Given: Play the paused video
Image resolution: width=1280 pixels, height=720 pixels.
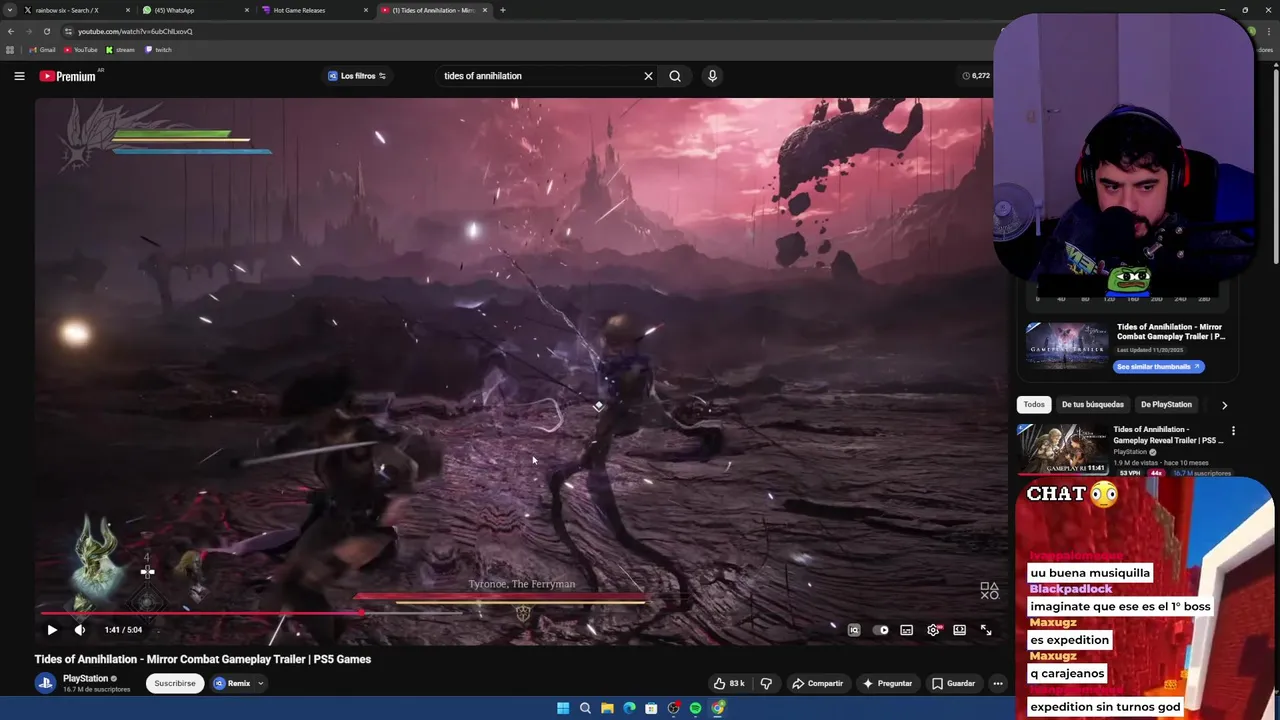Looking at the screenshot, I should pos(52,630).
